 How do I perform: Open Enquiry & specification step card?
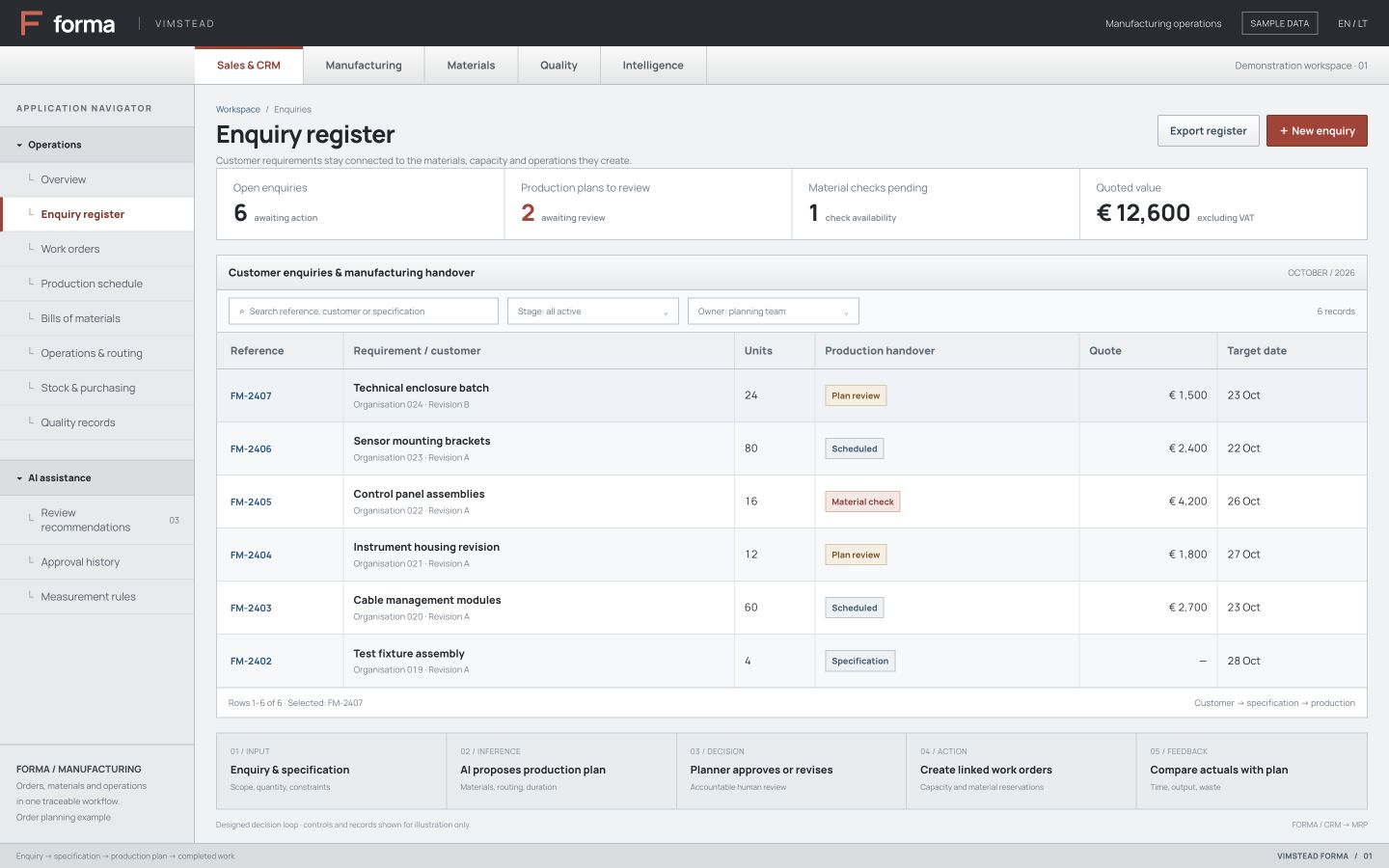[x=331, y=771]
